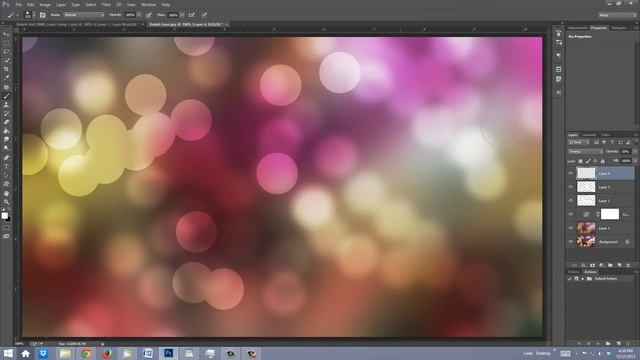The image size is (640, 360).
Task: Click the lock all padlock icon
Action: pos(602,161)
